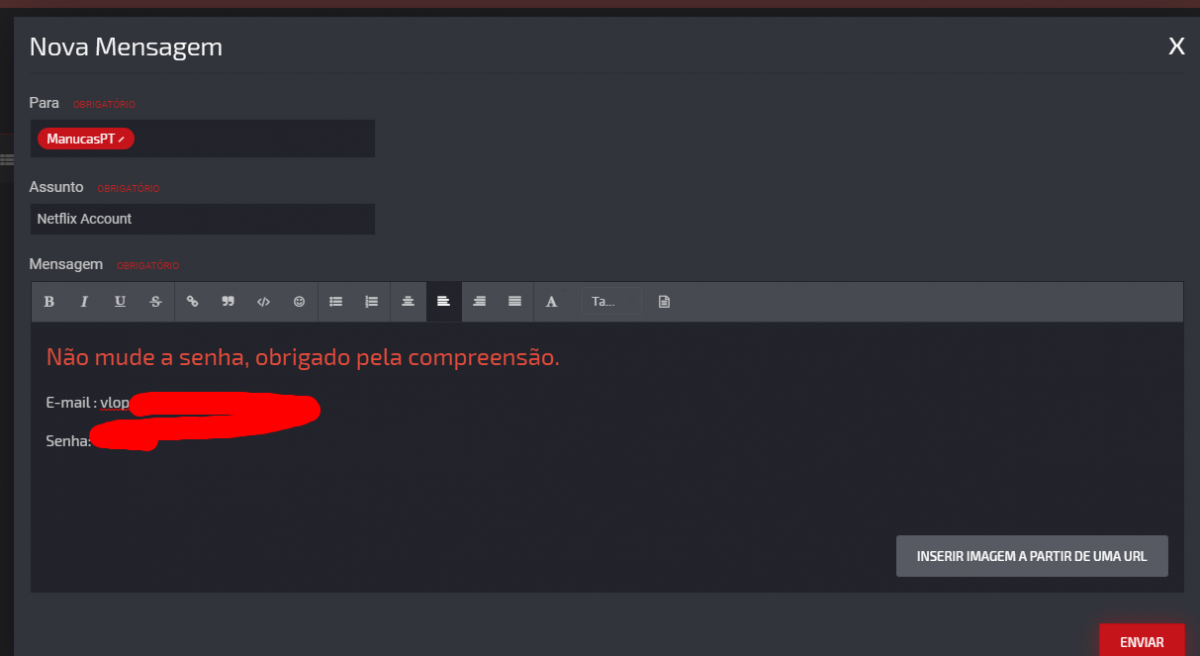Screen dimensions: 1200x656
Task: Toggle left text alignment
Action: point(444,301)
